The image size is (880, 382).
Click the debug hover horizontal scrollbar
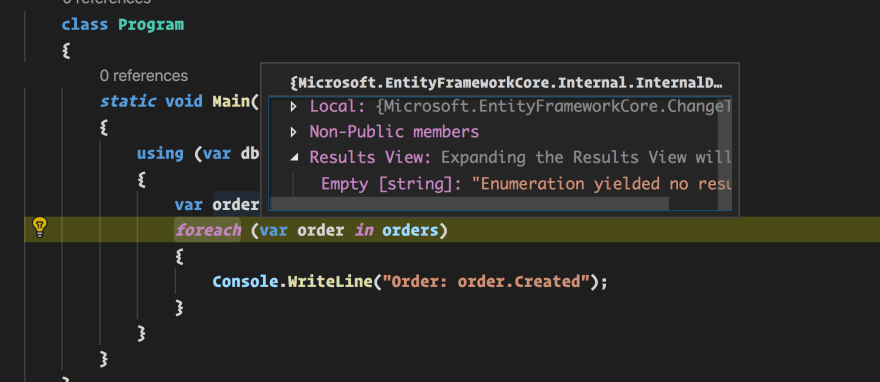[x=469, y=202]
